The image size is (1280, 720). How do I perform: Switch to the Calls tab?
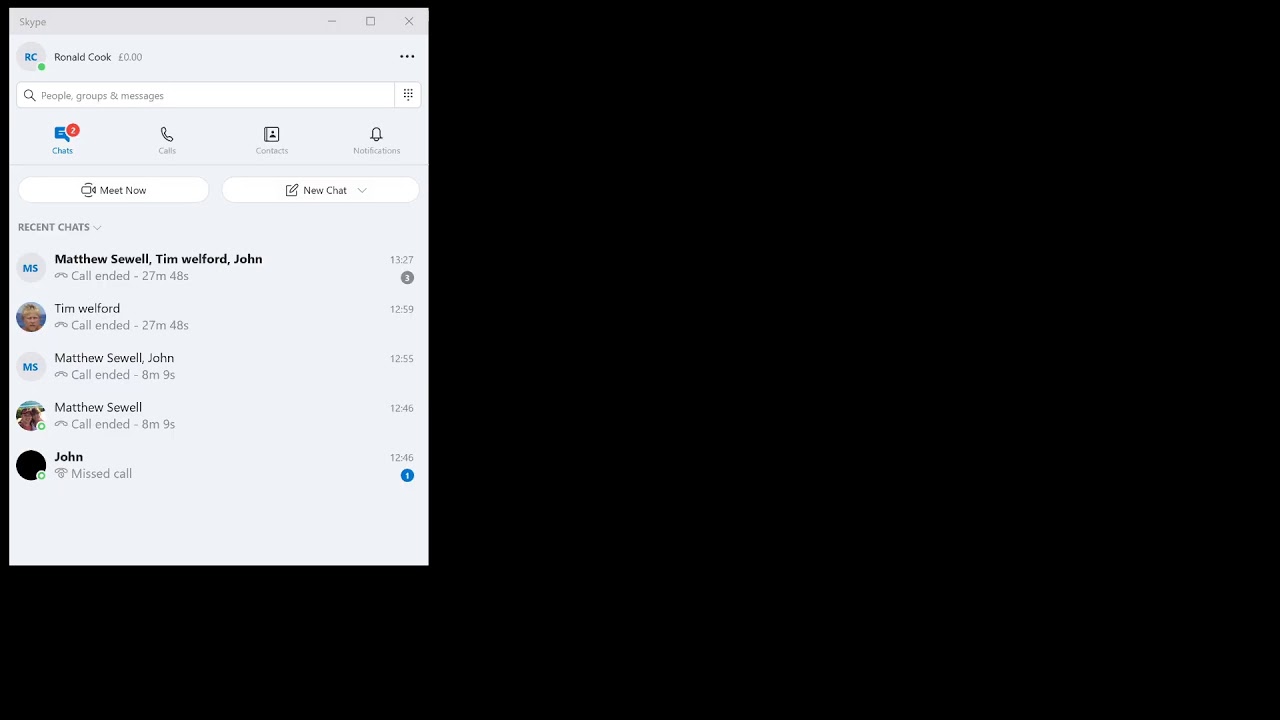167,140
